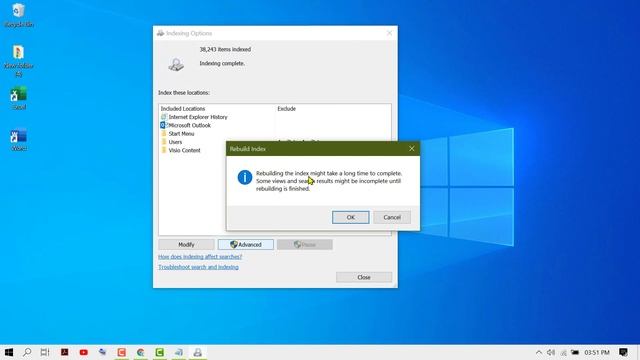Open the Recycle Bin desktop icon
Image resolution: width=640 pixels, height=360 pixels.
click(x=18, y=15)
